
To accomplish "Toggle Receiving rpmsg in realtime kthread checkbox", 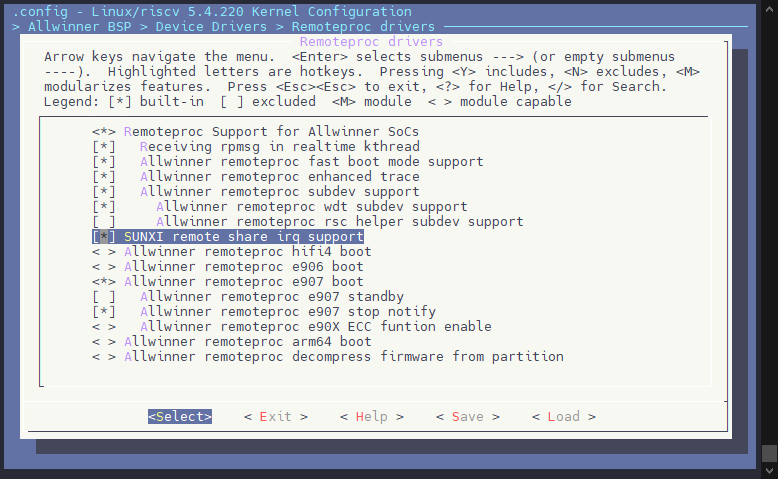I will point(104,147).
